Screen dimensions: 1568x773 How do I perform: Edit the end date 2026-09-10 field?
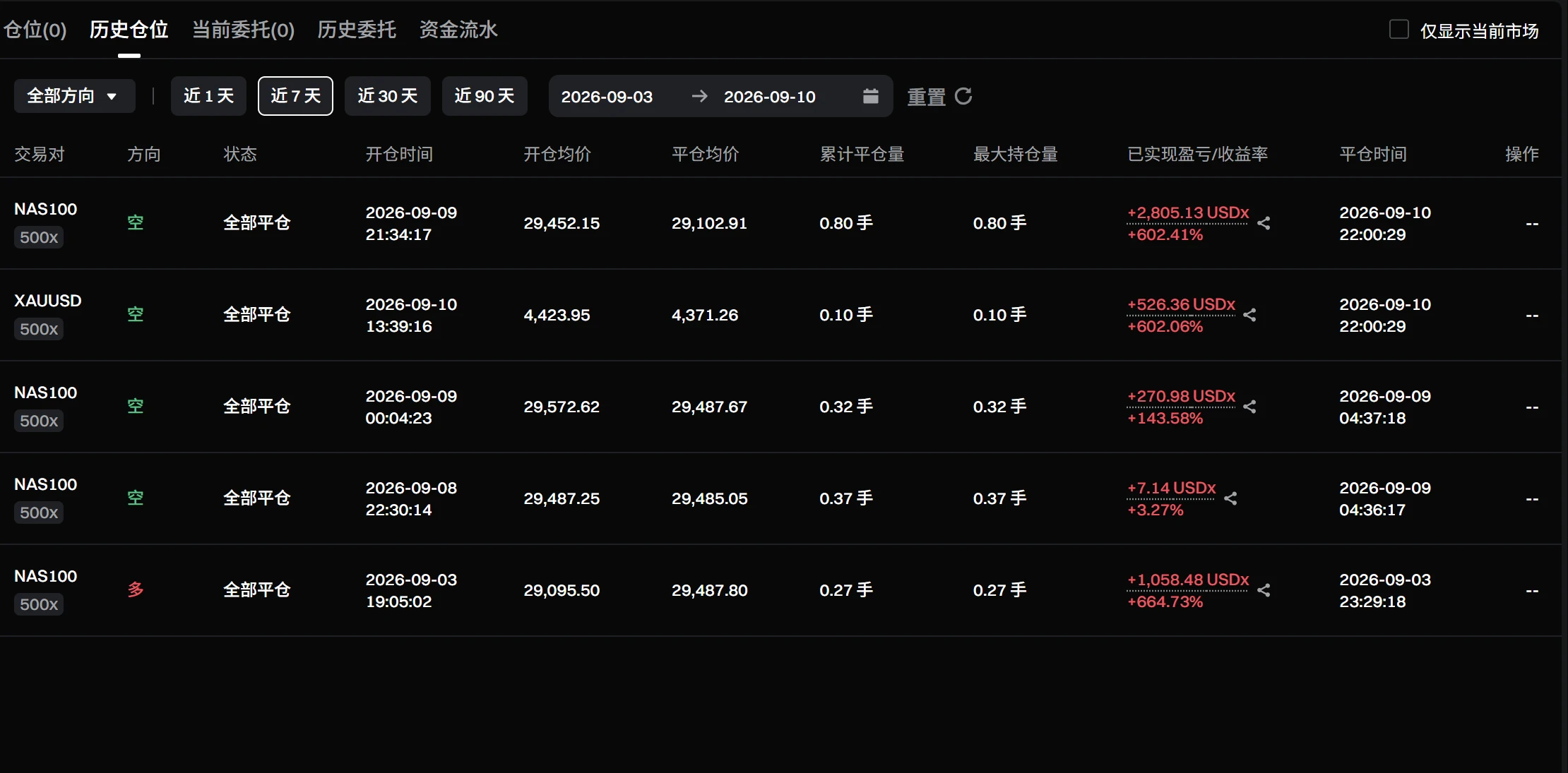[770, 97]
